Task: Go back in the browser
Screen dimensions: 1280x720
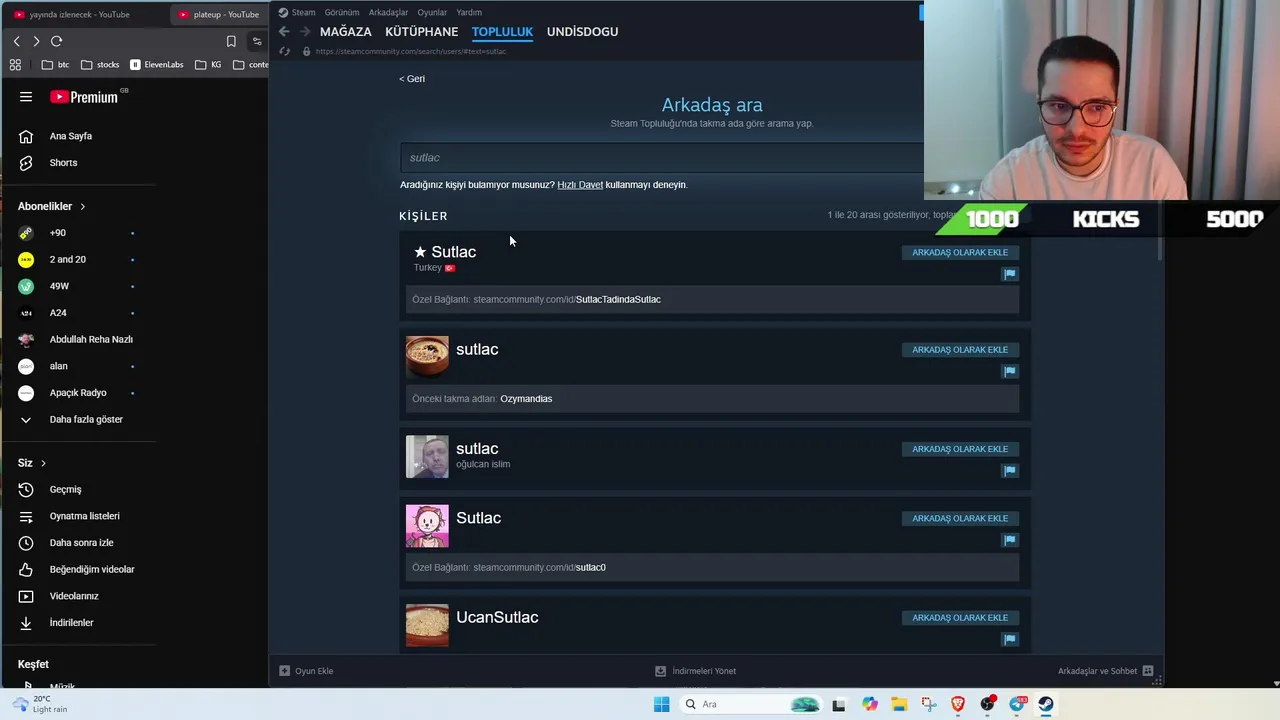Action: [16, 41]
